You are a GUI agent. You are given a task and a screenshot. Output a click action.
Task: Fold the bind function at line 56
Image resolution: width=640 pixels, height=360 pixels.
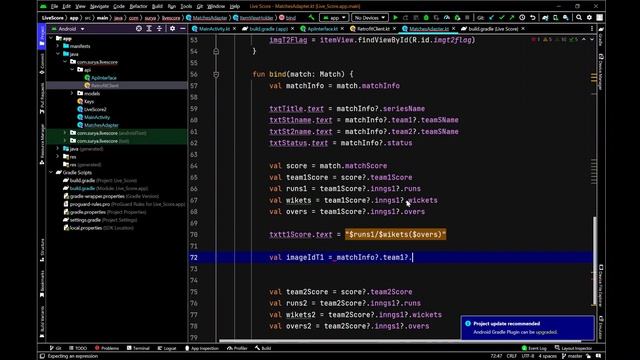(216, 74)
